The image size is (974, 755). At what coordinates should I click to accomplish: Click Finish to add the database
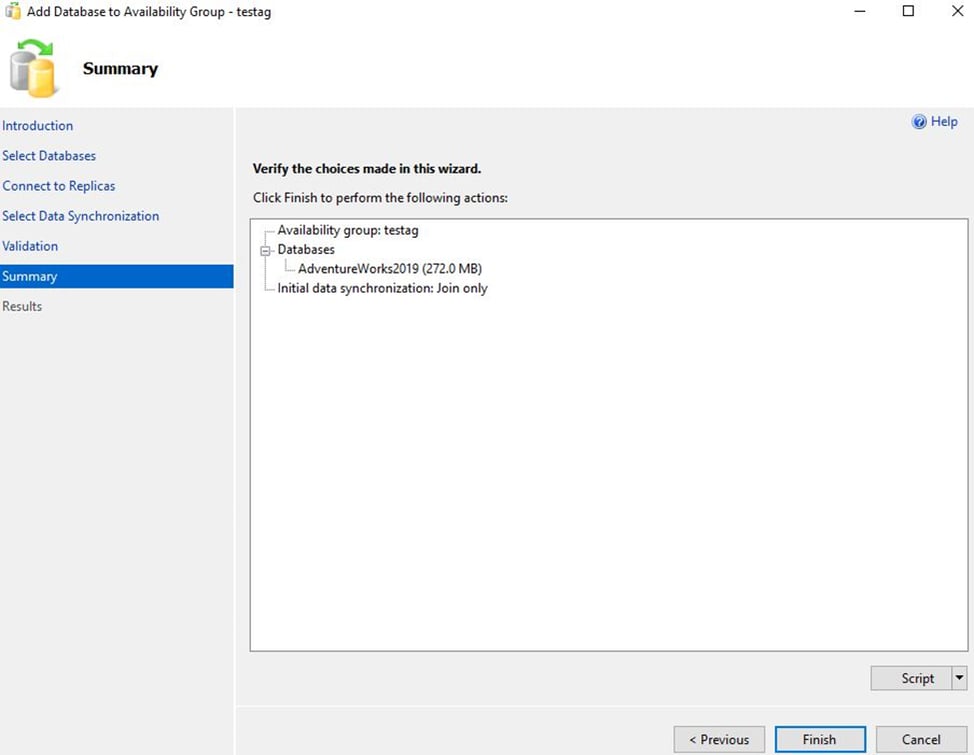point(819,739)
